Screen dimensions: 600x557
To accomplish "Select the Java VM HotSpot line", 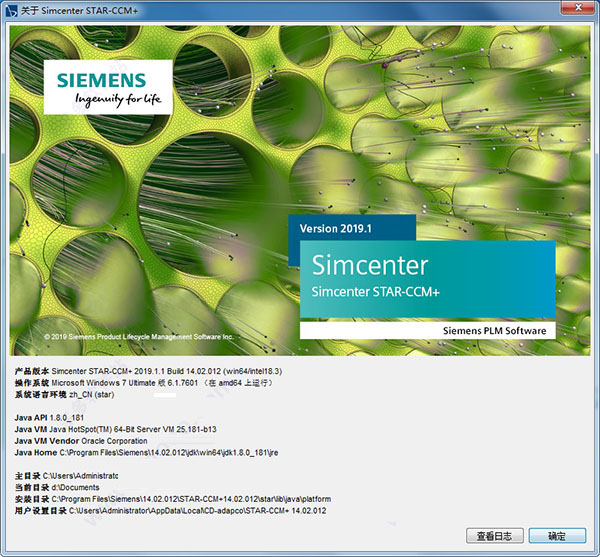I will tap(116, 429).
